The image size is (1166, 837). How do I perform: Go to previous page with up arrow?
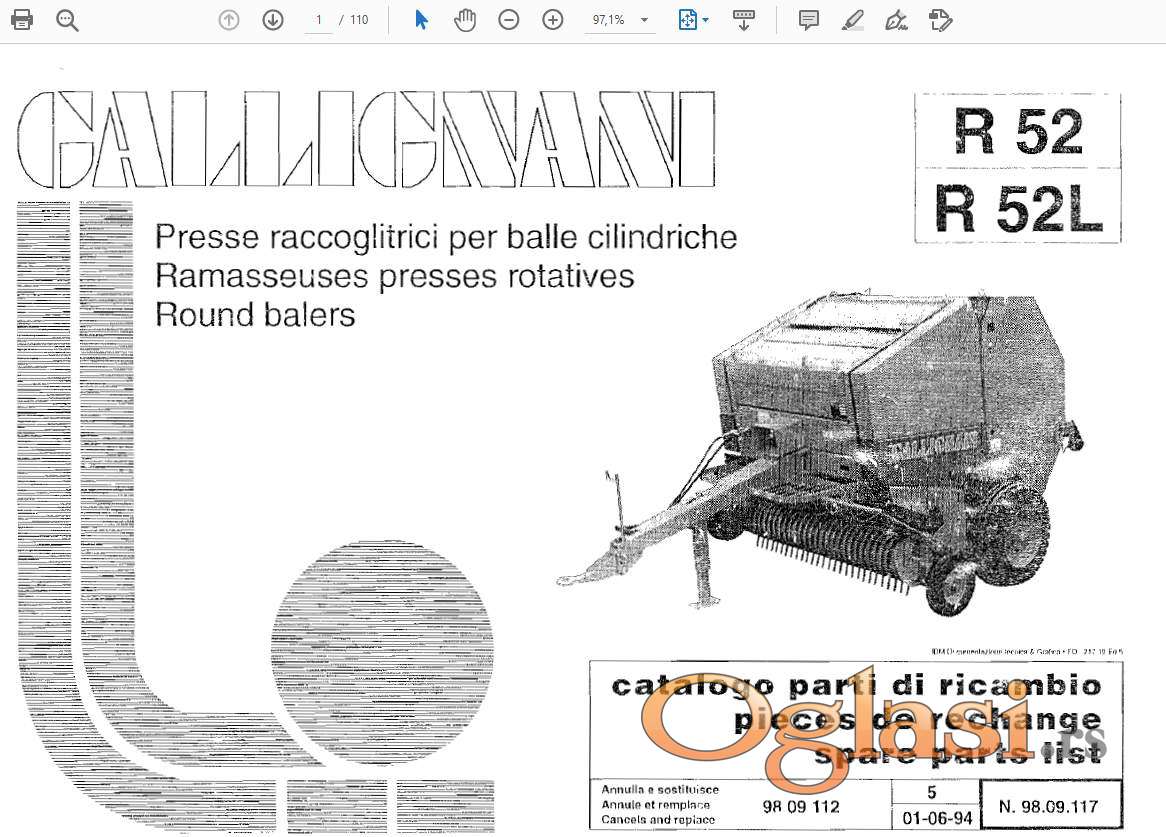(229, 20)
